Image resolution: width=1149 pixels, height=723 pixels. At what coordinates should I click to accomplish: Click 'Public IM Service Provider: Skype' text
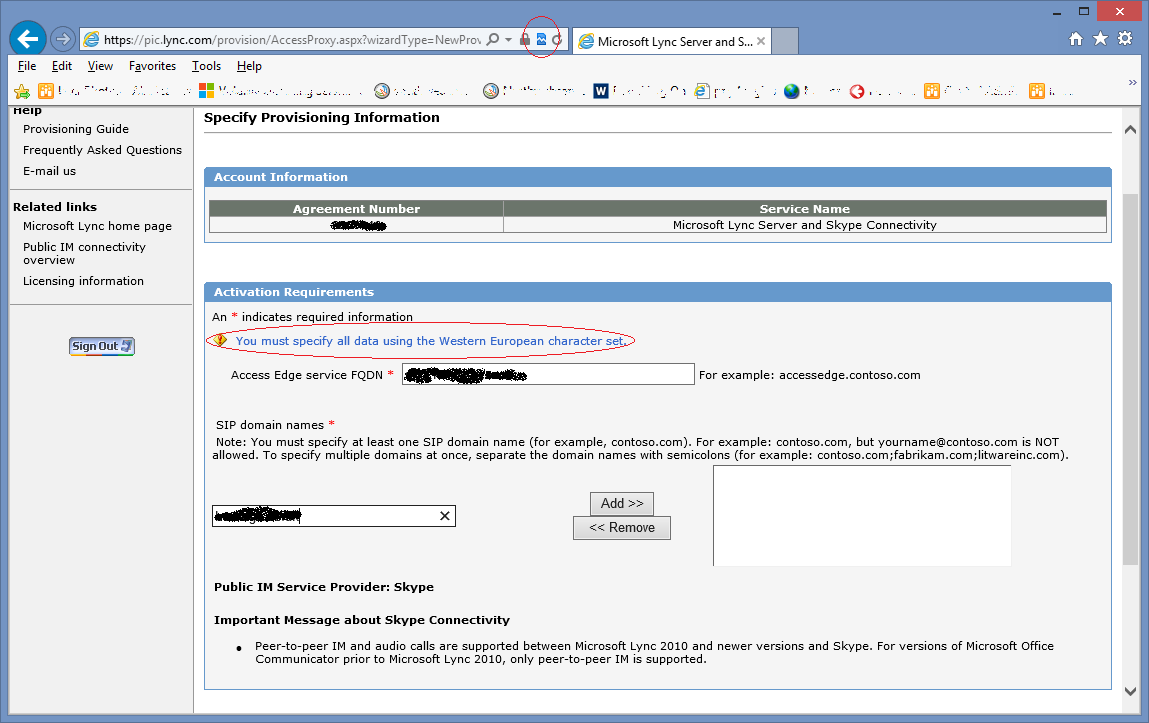pos(324,587)
